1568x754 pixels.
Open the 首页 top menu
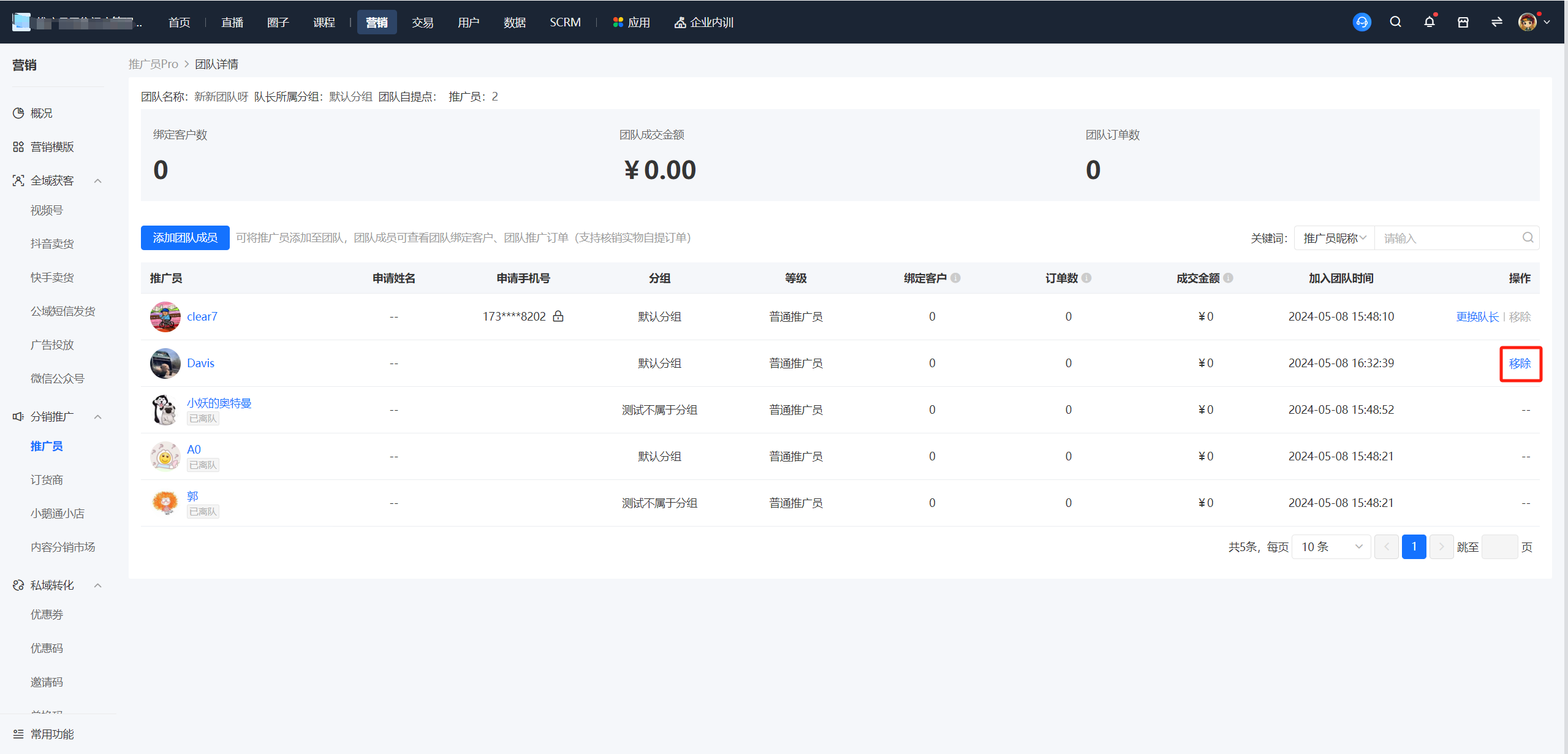[179, 22]
